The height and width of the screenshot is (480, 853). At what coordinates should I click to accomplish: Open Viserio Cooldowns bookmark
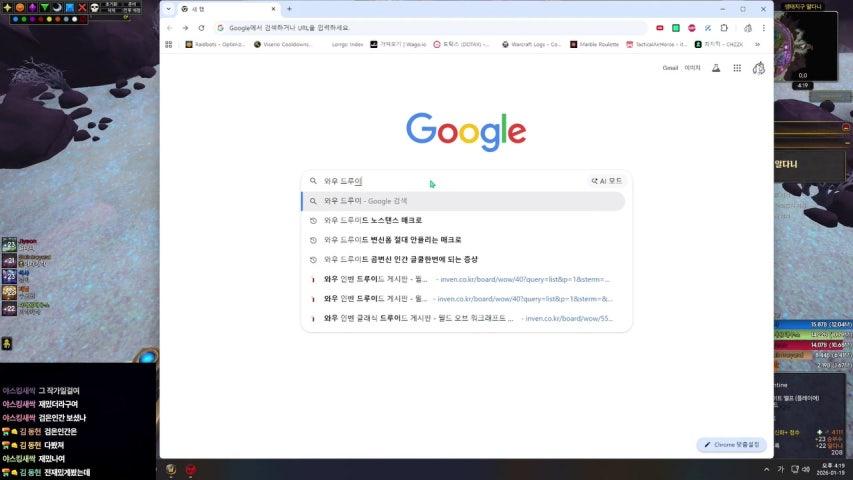pyautogui.click(x=283, y=45)
